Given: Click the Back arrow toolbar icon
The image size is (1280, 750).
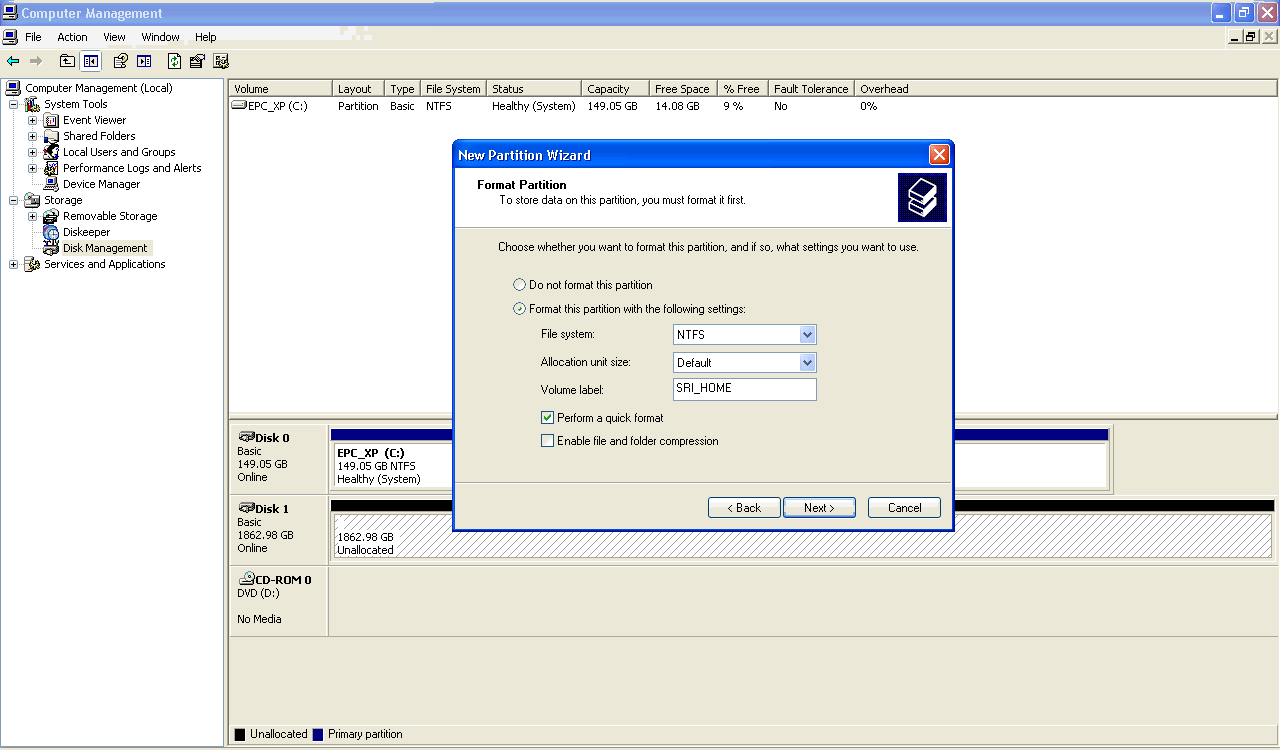Looking at the screenshot, I should (x=13, y=61).
